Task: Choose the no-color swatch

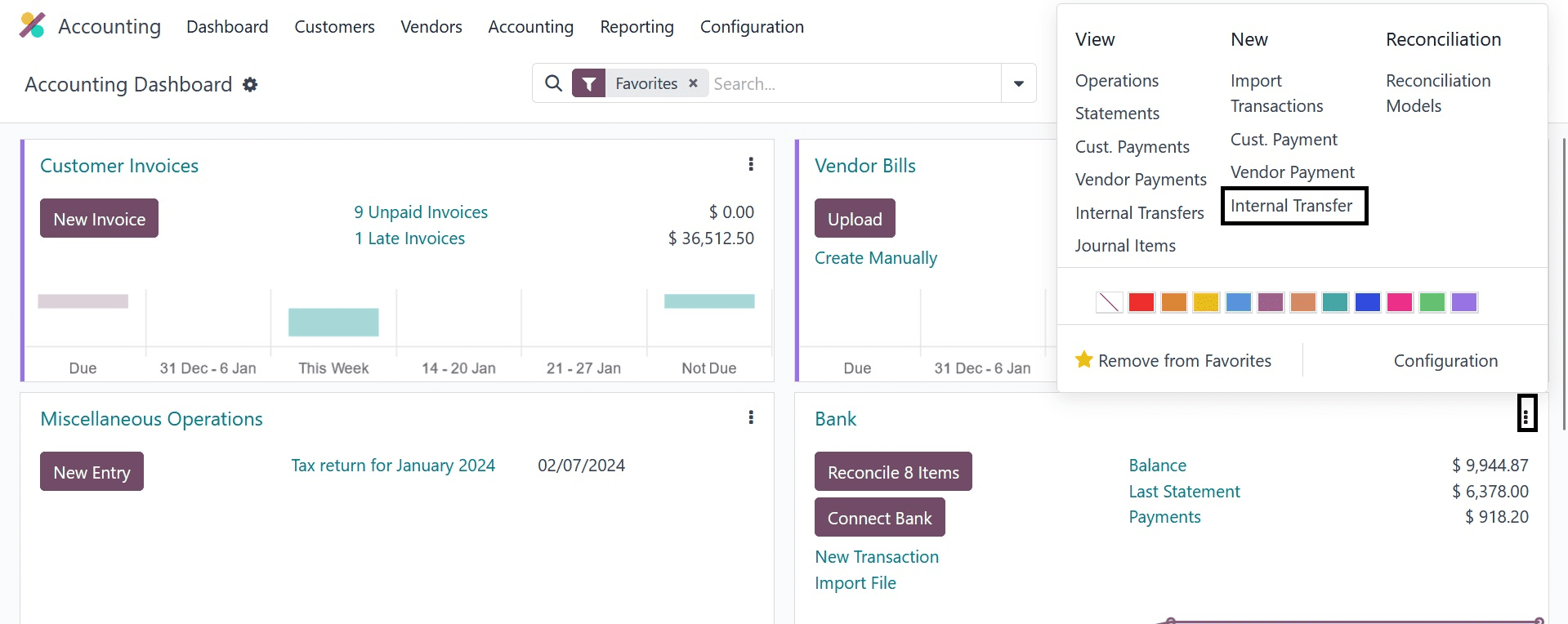Action: point(1109,302)
